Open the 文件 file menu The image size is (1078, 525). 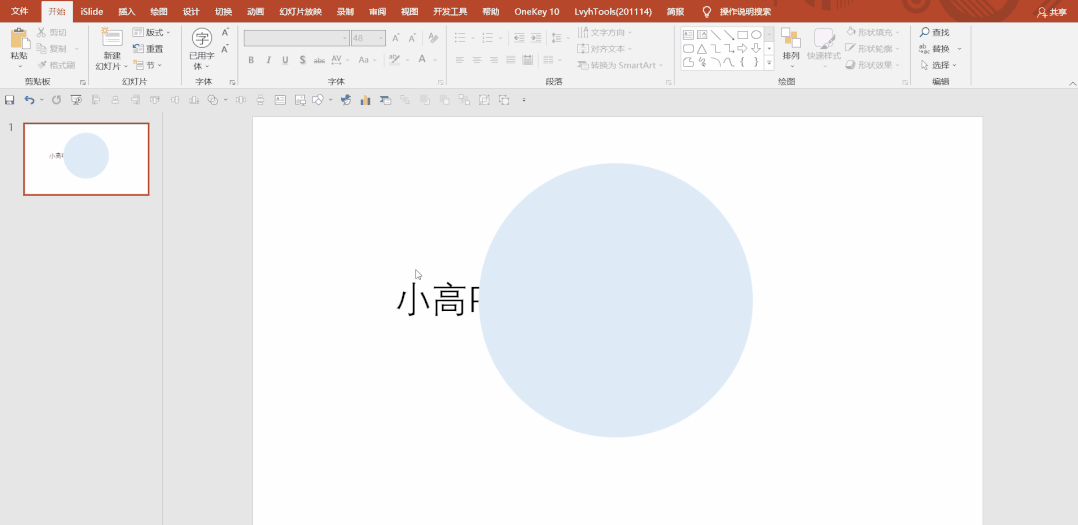coord(20,12)
